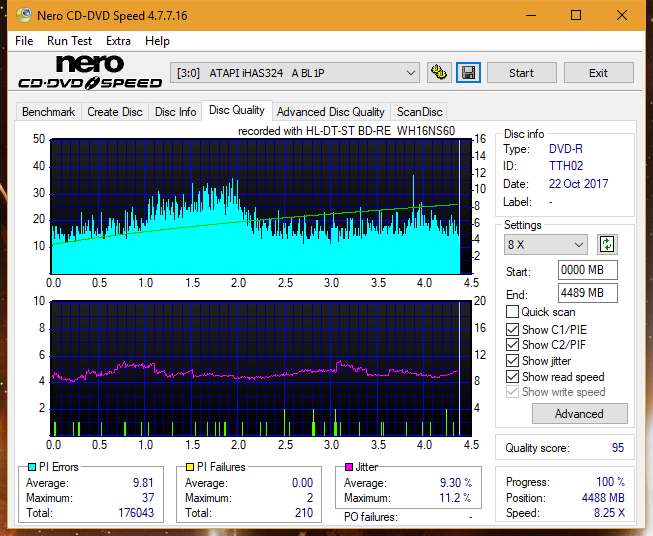The width and height of the screenshot is (653, 536).
Task: Switch to the Disc Info tab
Action: (175, 112)
